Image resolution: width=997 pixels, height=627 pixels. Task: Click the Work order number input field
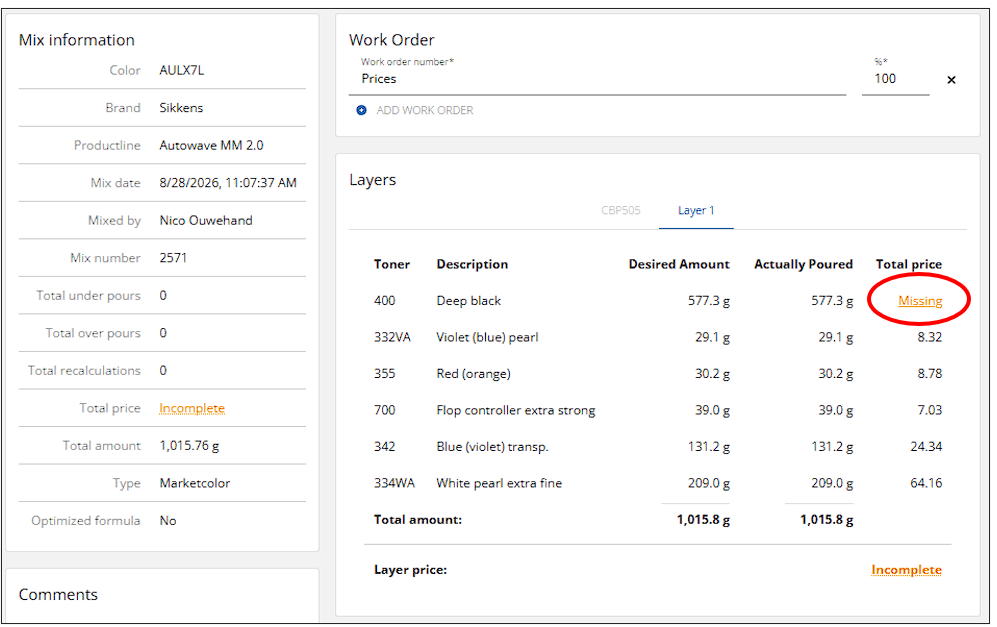598,79
